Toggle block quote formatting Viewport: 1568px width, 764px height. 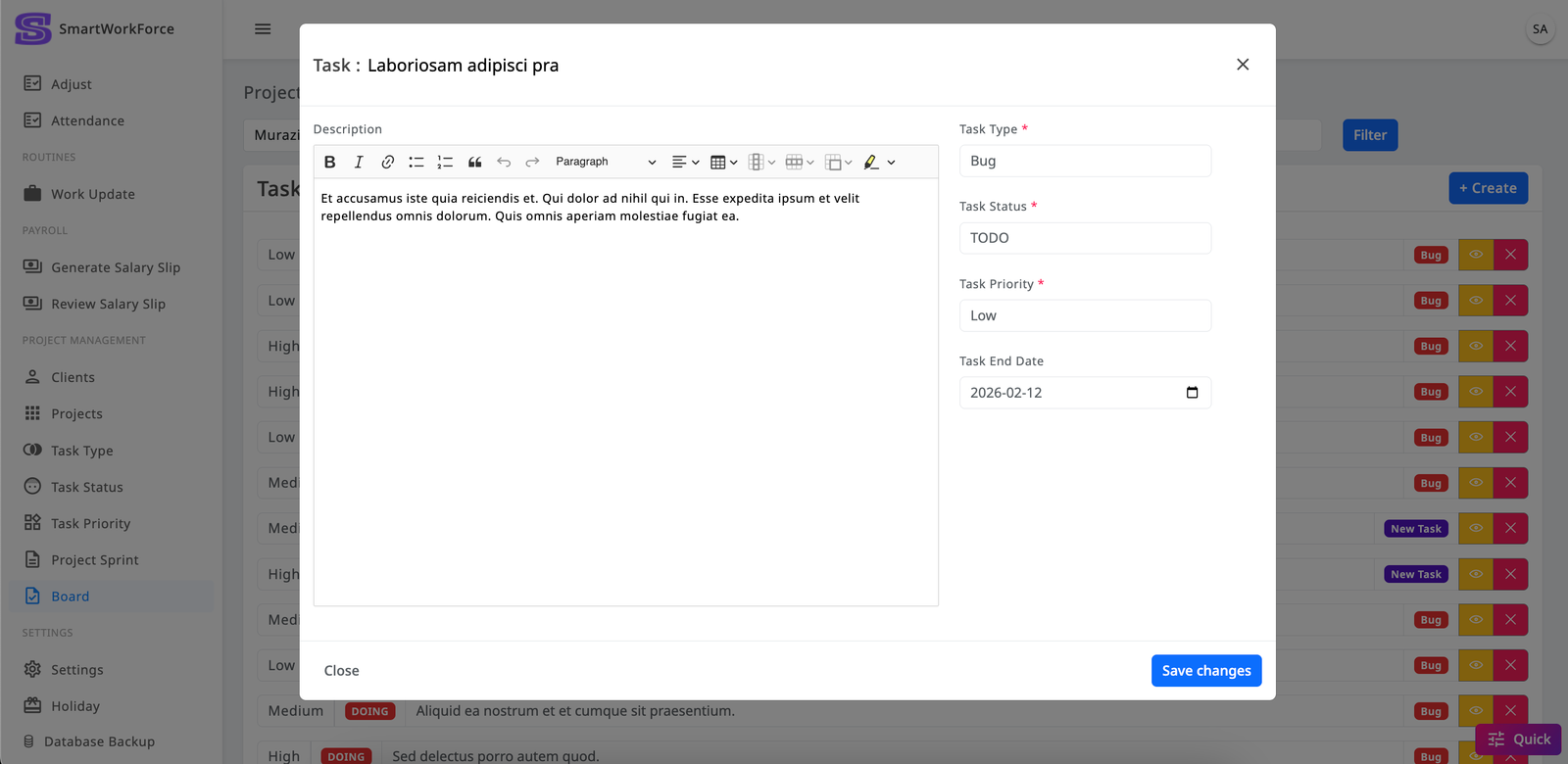pos(474,163)
